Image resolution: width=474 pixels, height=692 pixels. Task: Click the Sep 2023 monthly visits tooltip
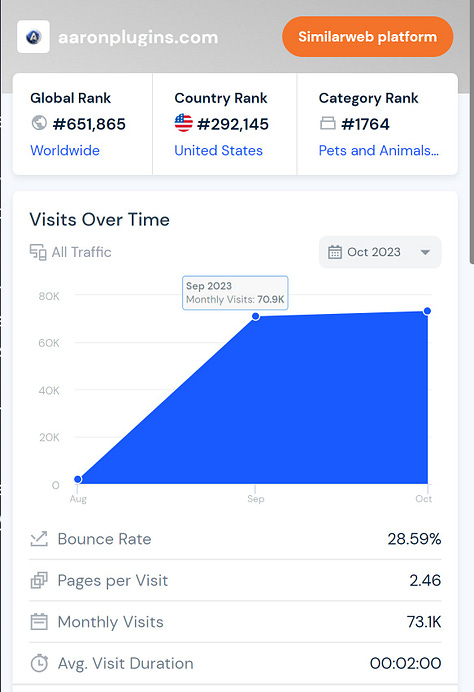235,293
